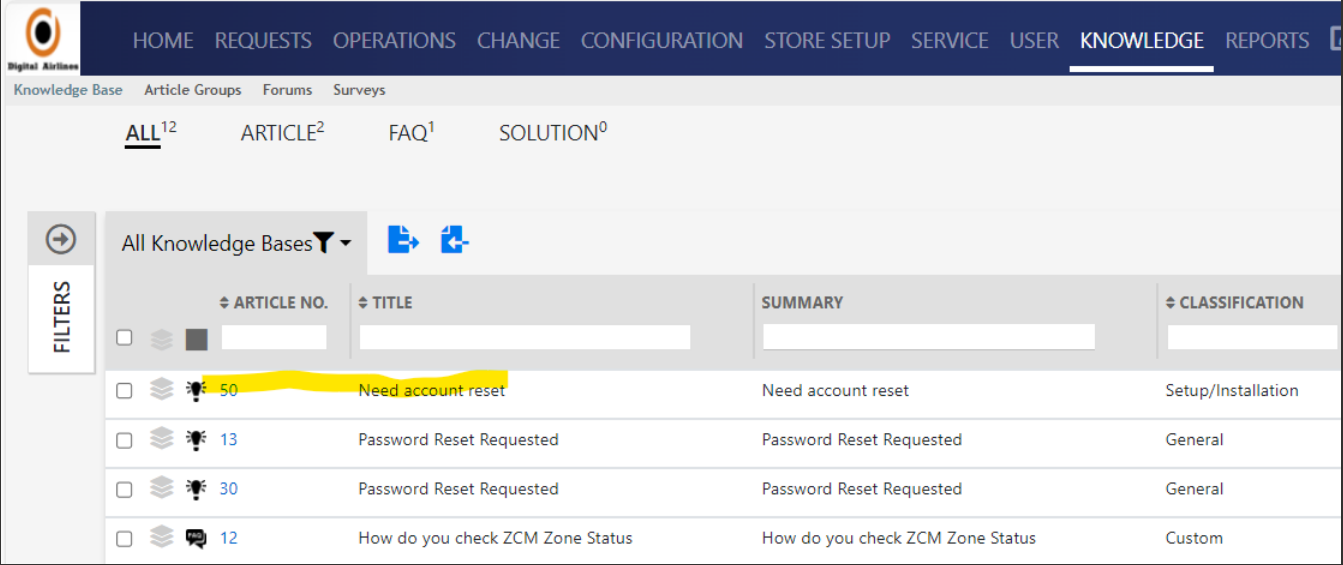Sort by Title column

[x=385, y=302]
